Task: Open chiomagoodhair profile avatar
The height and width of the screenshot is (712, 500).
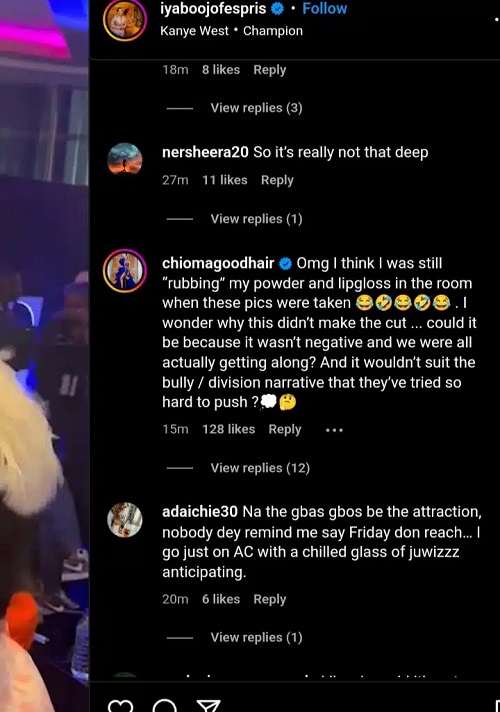Action: point(124,271)
